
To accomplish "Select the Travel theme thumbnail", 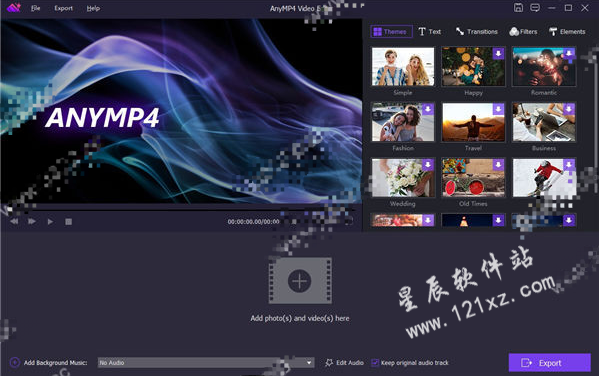I will pos(473,122).
